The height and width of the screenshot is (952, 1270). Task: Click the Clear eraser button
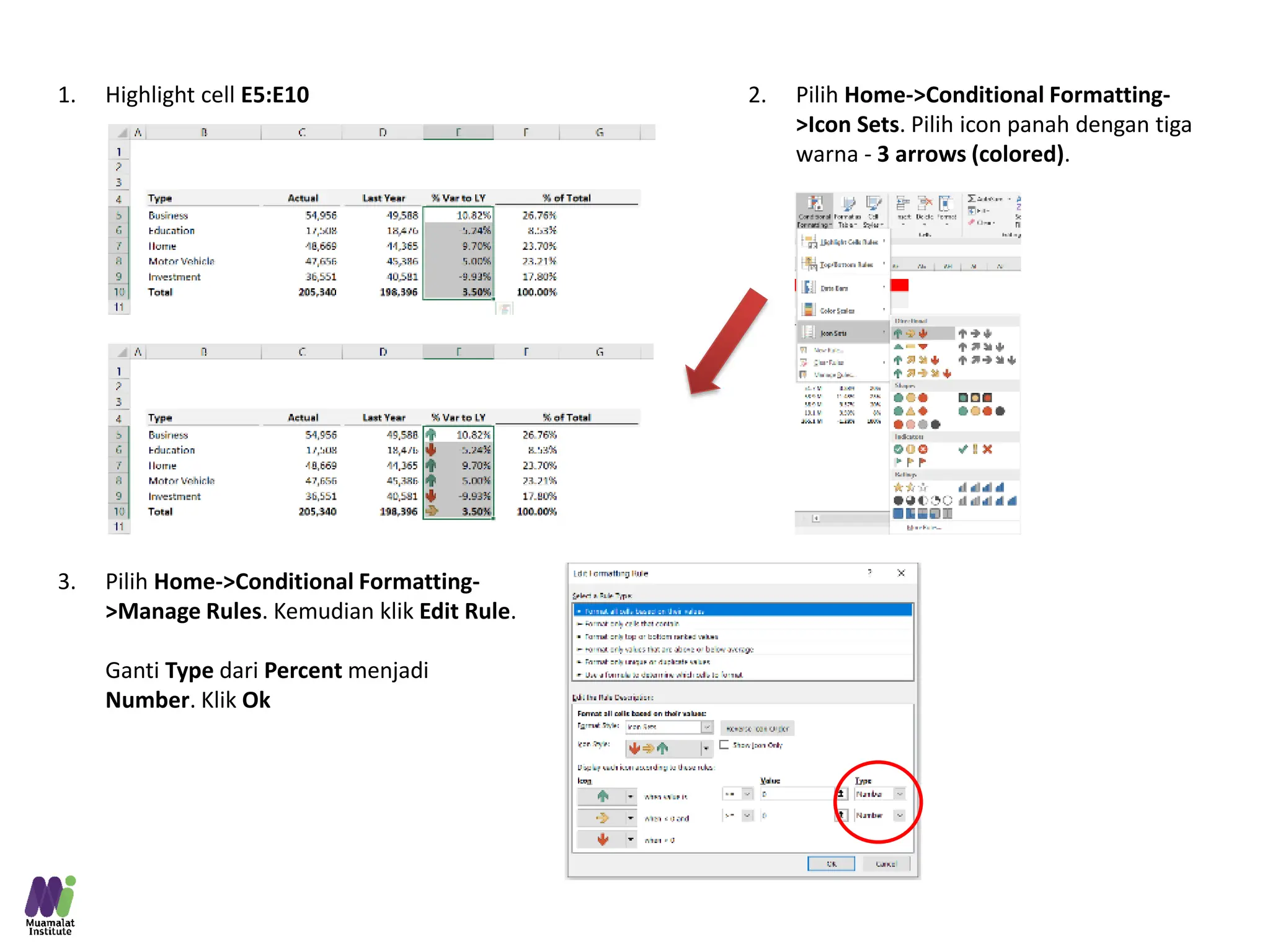(x=981, y=222)
